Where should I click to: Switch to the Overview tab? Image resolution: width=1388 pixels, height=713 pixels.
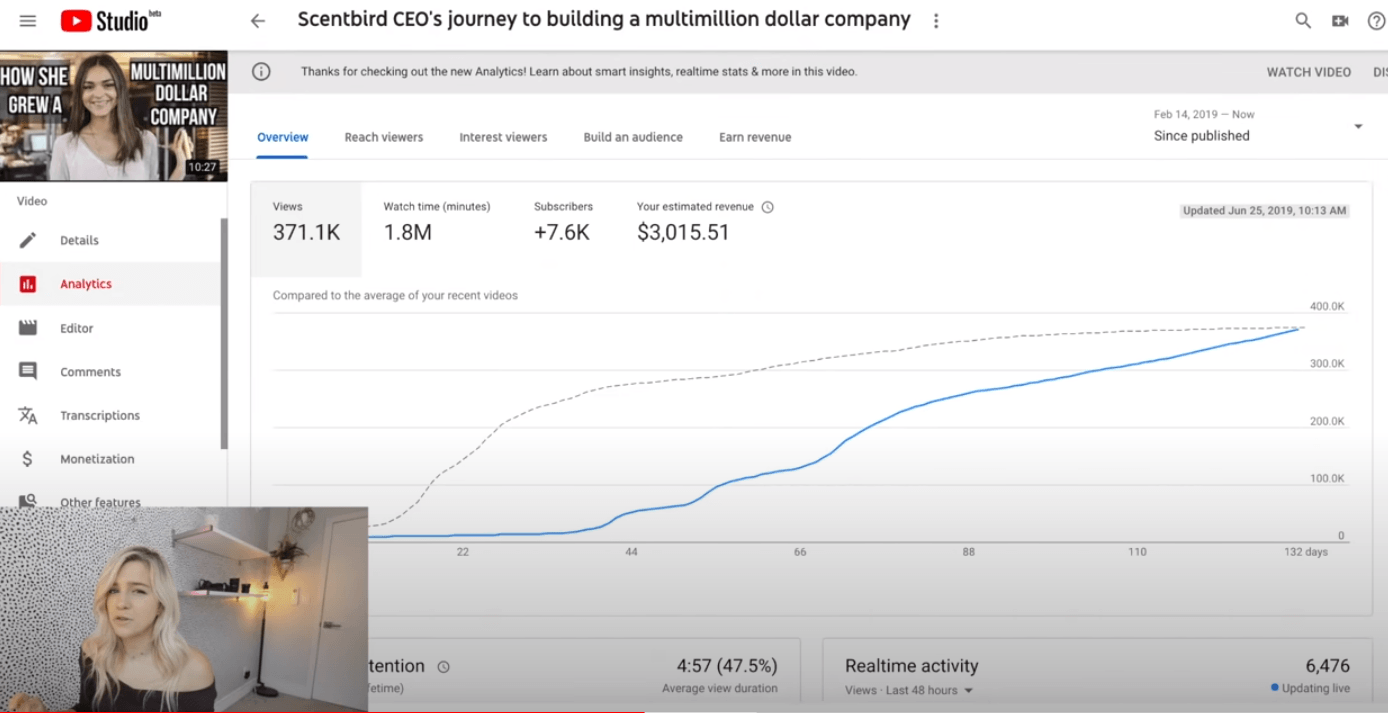coord(283,137)
